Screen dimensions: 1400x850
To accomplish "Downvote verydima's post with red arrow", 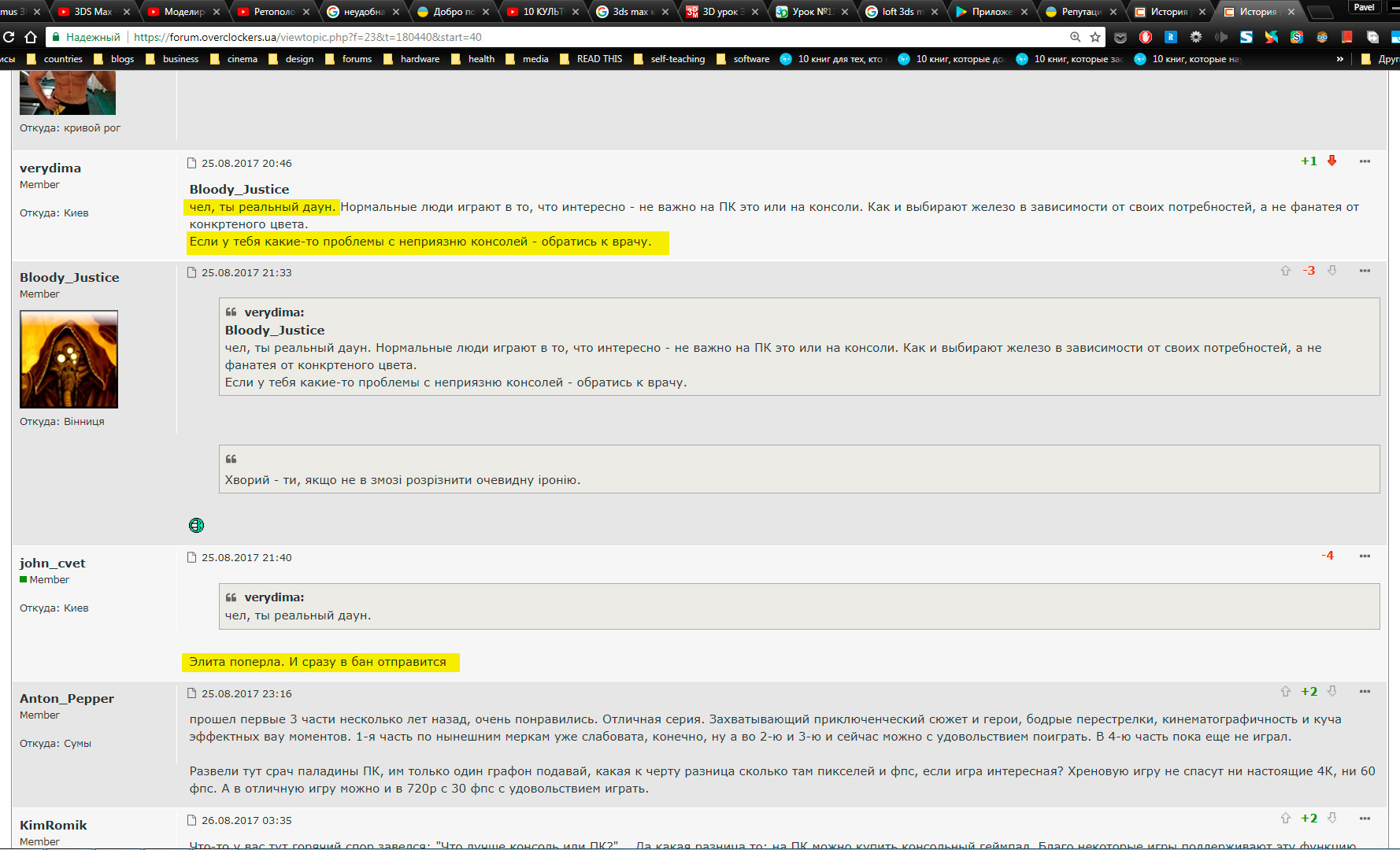I will coord(1332,161).
